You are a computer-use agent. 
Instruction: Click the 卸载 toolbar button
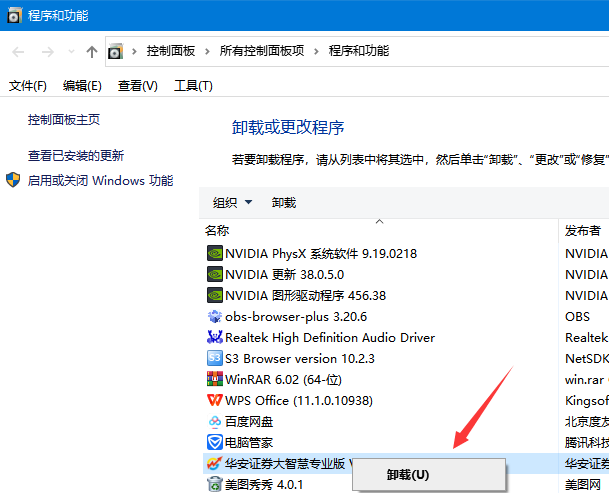[284, 202]
